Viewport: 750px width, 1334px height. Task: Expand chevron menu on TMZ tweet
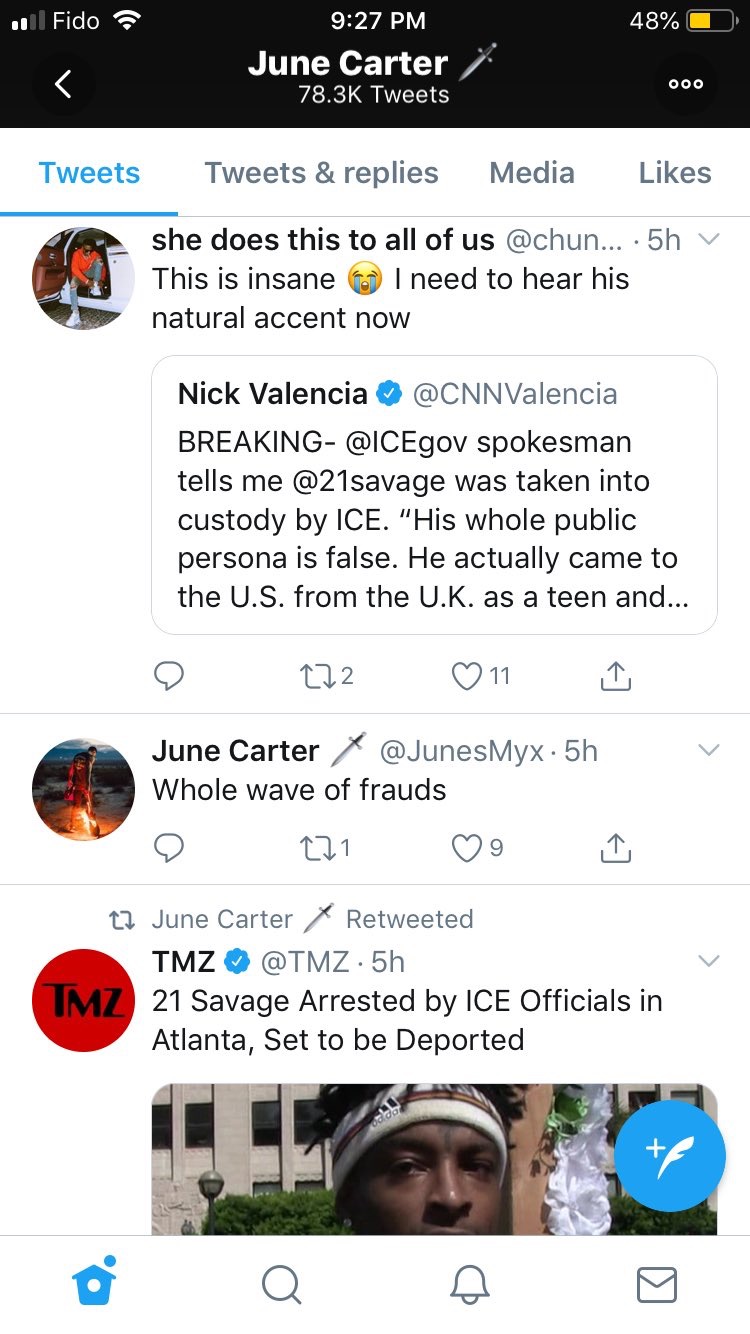coord(708,961)
